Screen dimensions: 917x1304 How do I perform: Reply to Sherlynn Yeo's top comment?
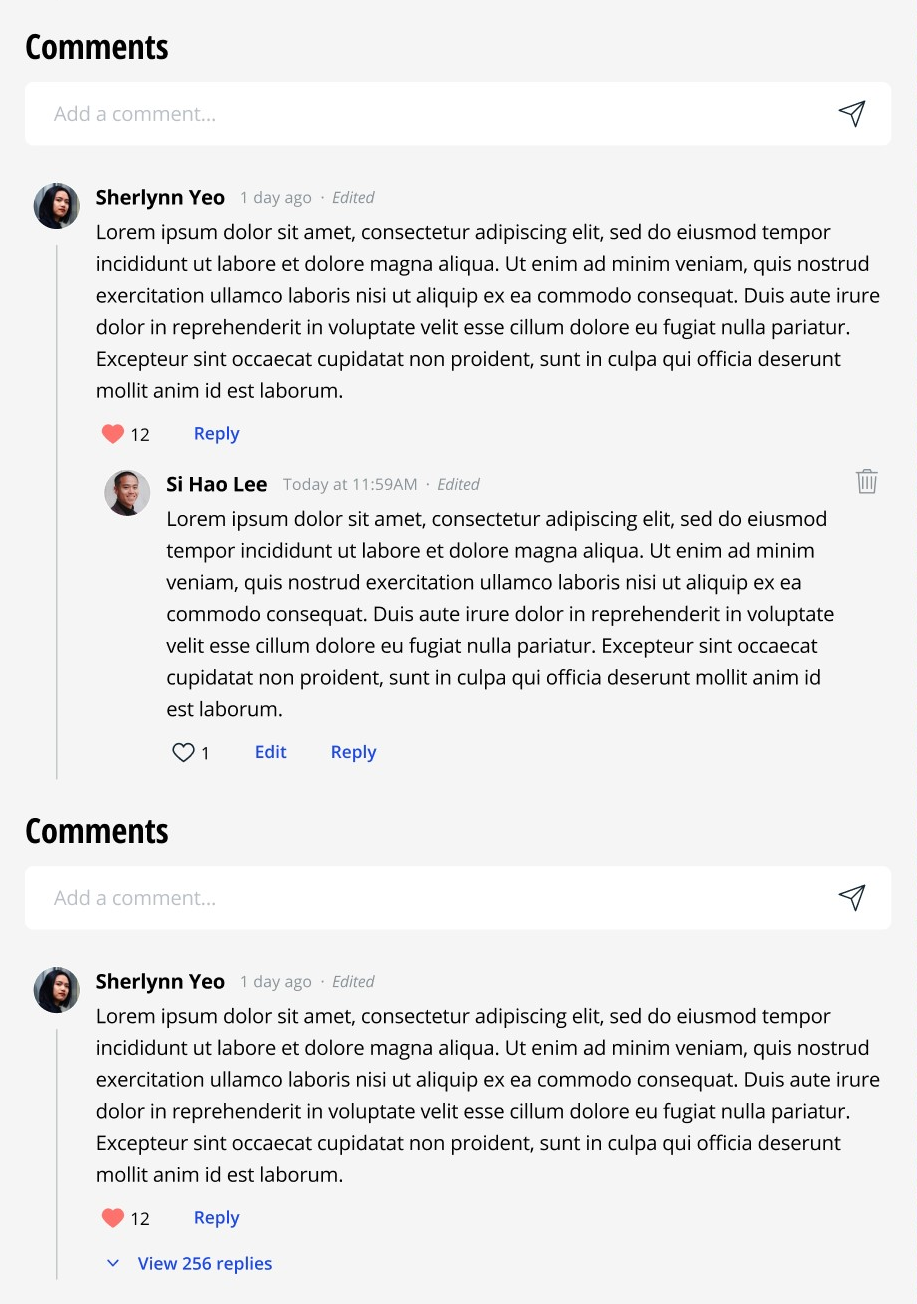pos(216,434)
